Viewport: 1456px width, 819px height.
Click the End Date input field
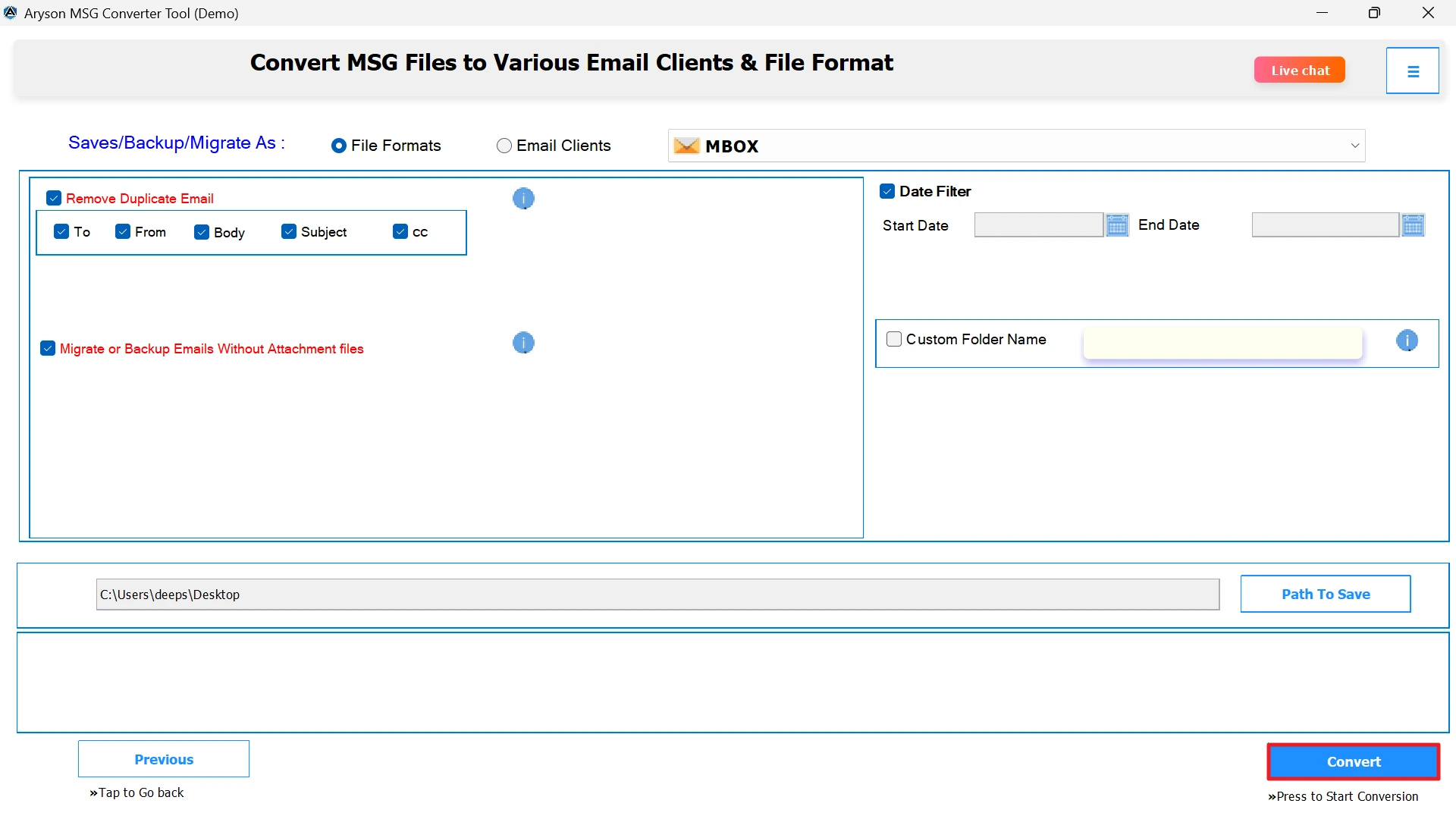click(x=1325, y=225)
